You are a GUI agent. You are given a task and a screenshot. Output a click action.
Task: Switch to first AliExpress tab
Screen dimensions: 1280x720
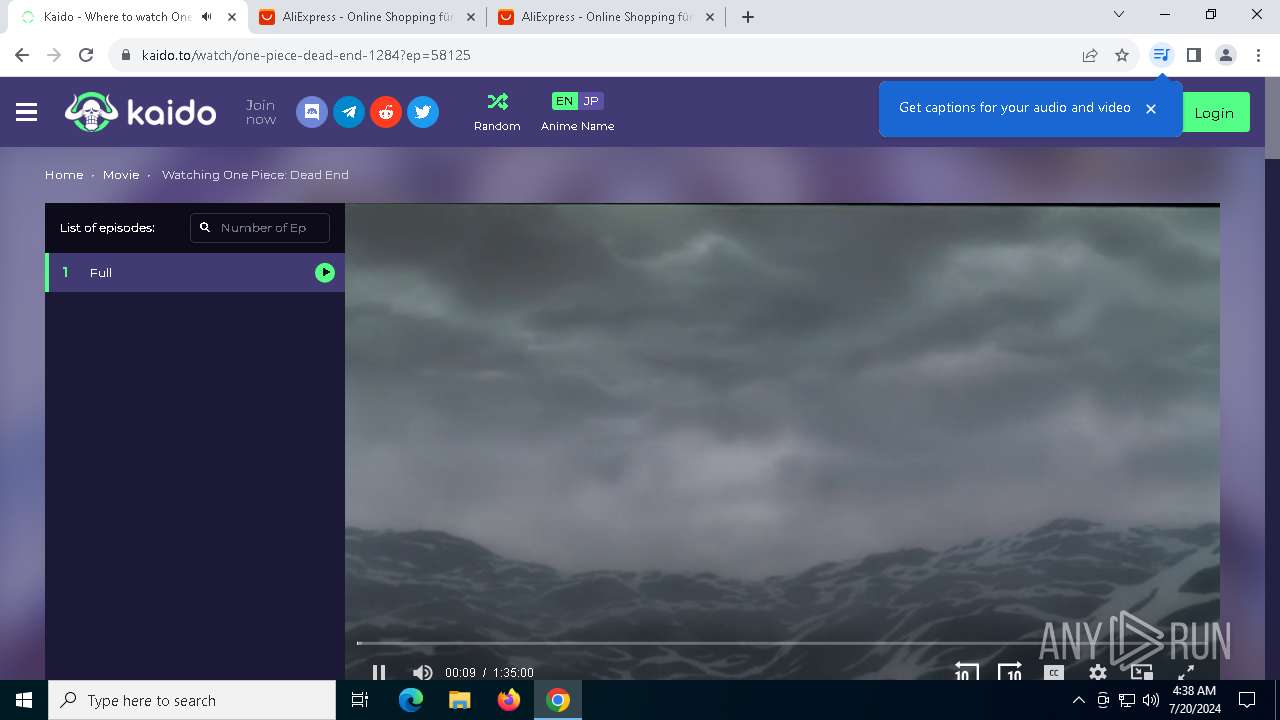366,17
